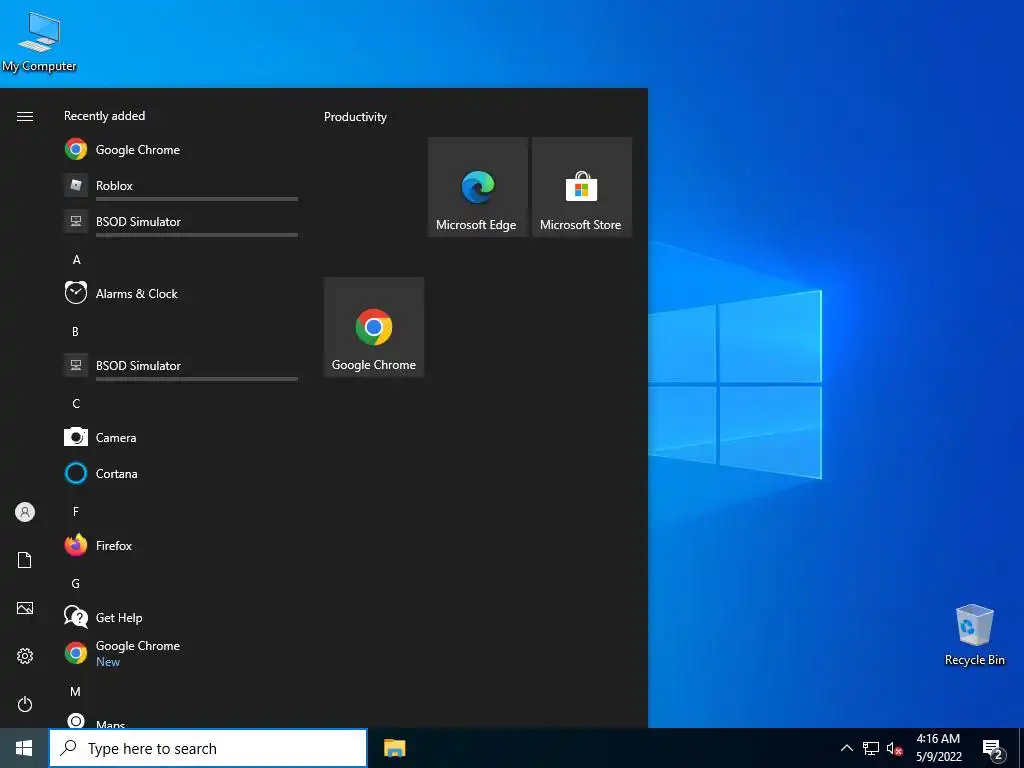1024x768 pixels.
Task: Launch Google Chrome under Recently added
Action: tap(181, 150)
